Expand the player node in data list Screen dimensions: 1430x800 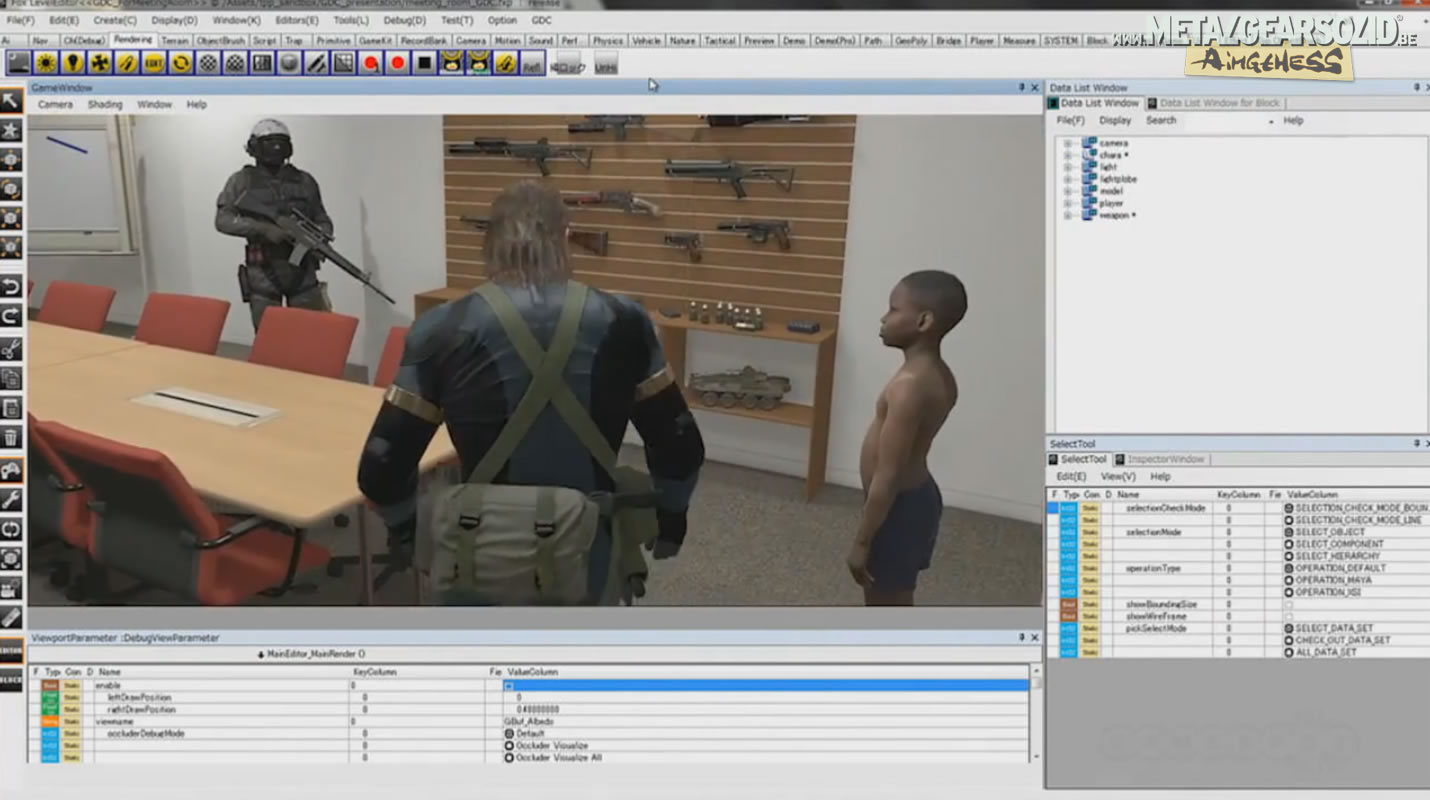[1067, 203]
